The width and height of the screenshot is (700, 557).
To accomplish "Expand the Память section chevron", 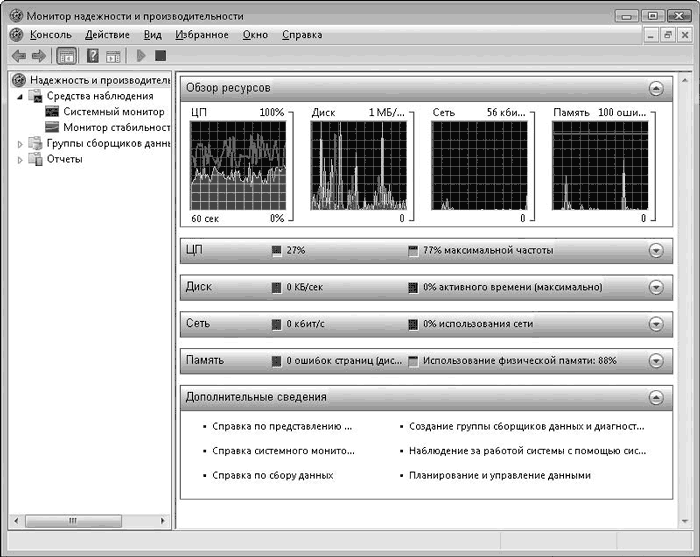I will pyautogui.click(x=656, y=360).
